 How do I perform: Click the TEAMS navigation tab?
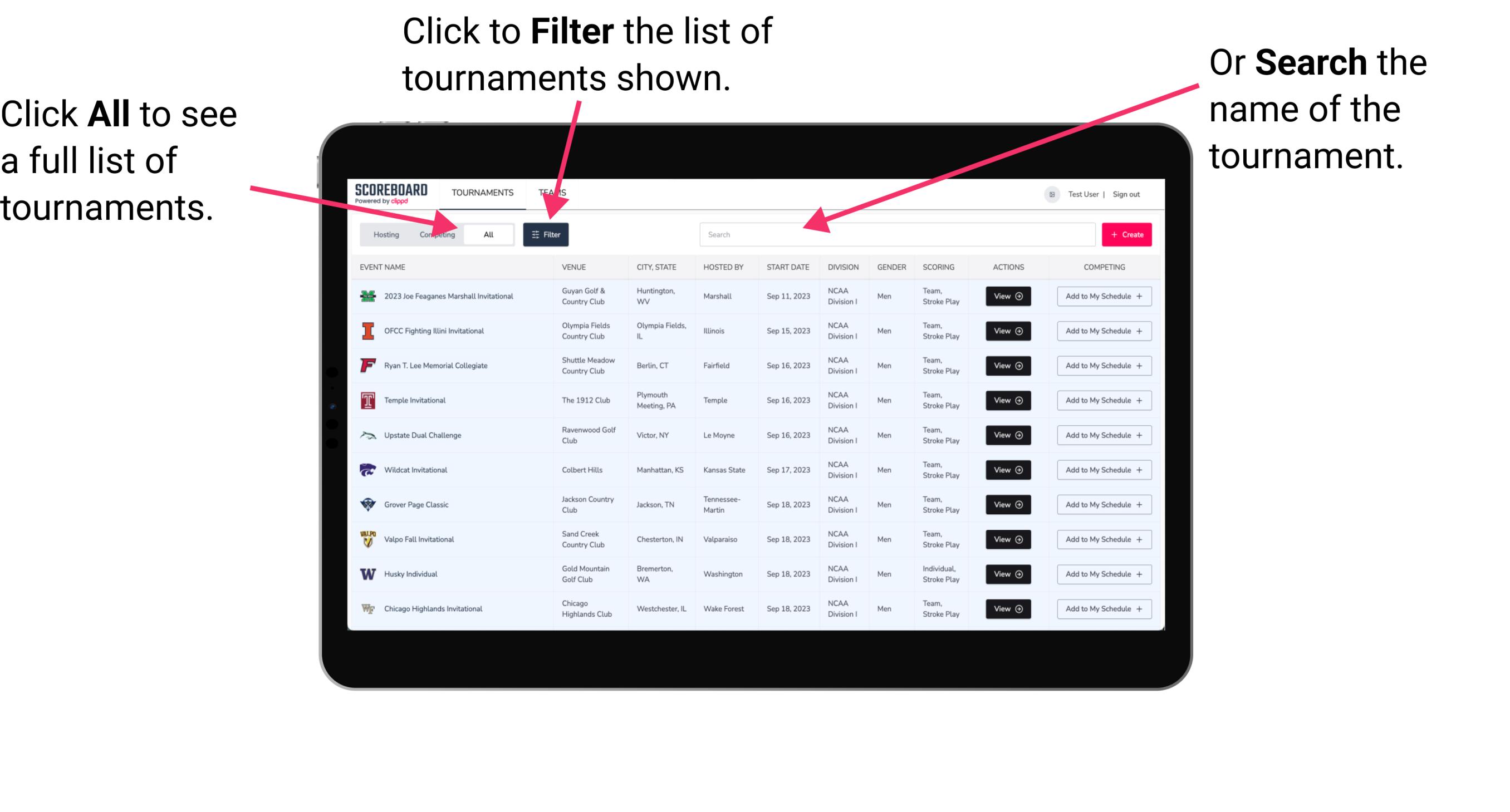pyautogui.click(x=554, y=192)
